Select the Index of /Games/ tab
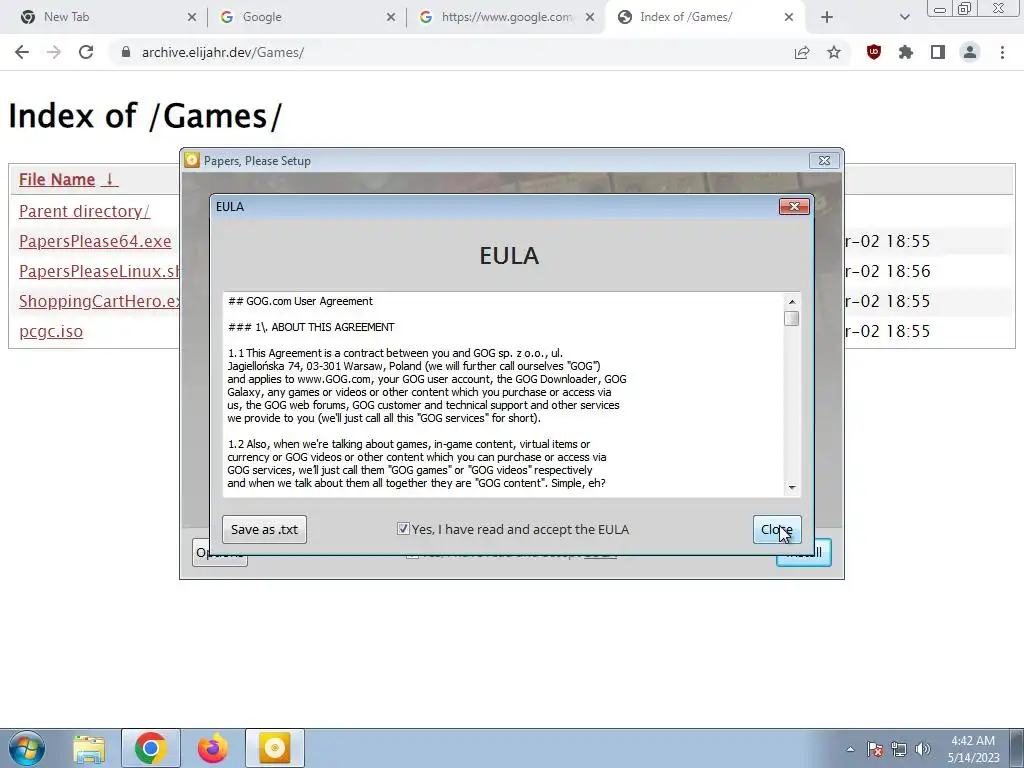This screenshot has height=768, width=1024. point(704,17)
